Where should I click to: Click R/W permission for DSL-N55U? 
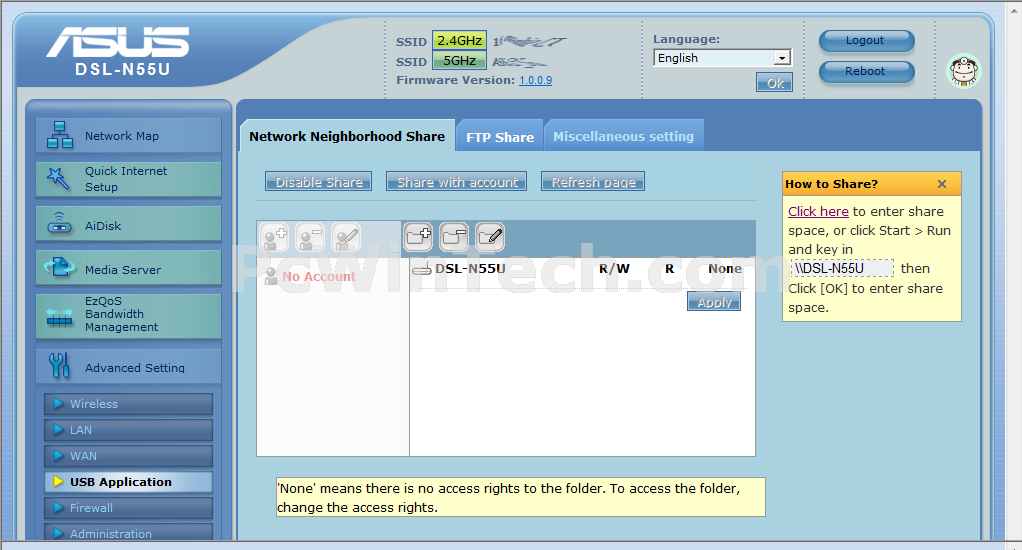pyautogui.click(x=614, y=268)
